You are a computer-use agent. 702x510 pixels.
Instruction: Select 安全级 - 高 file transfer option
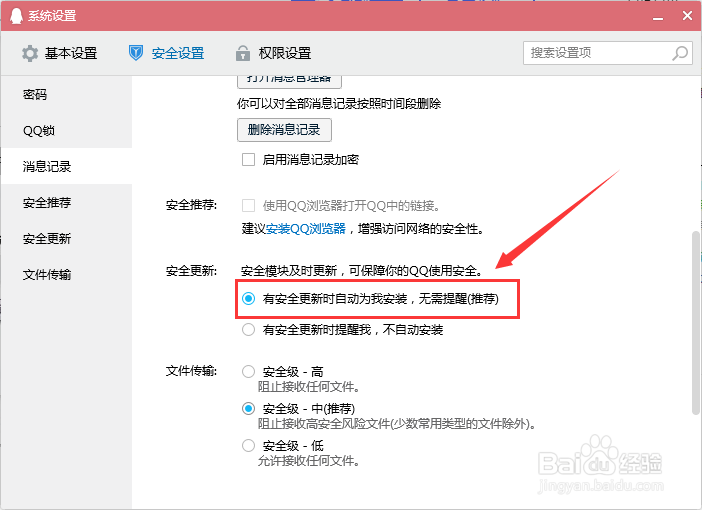click(248, 372)
